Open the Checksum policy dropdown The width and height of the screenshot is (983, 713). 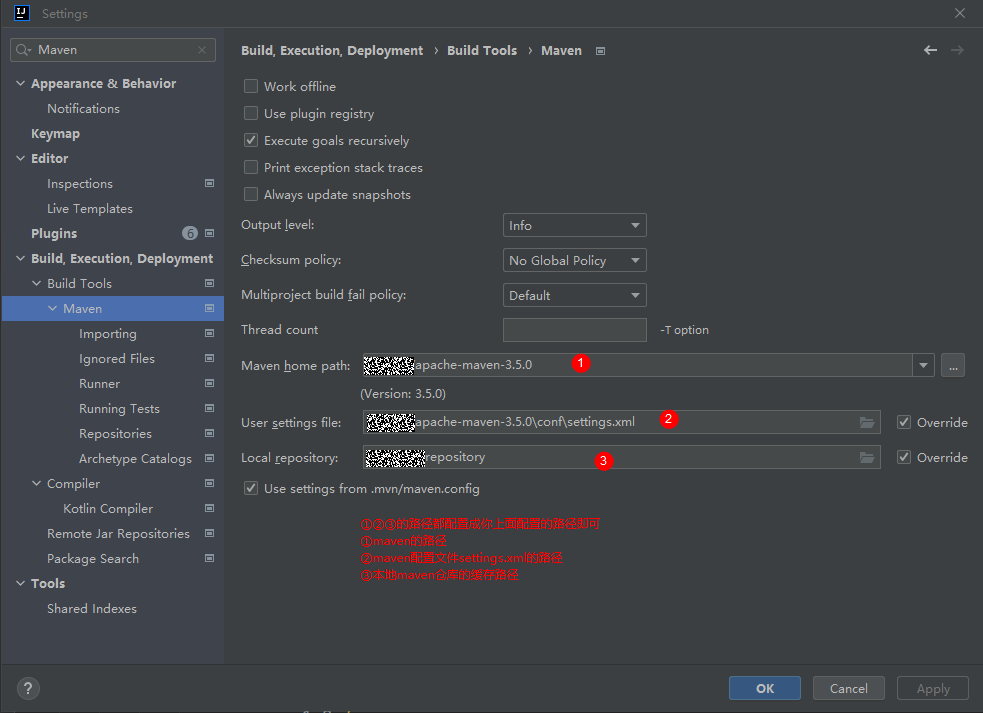(574, 260)
